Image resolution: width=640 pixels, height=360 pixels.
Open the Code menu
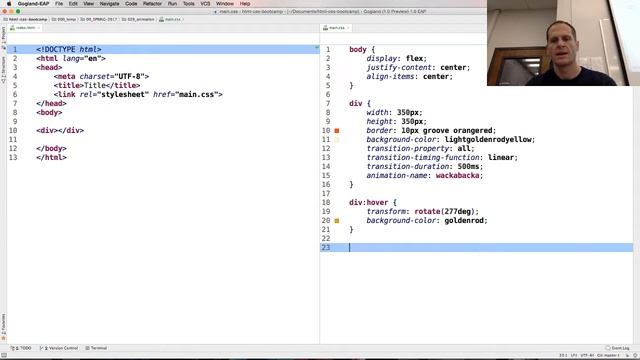[x=131, y=4]
